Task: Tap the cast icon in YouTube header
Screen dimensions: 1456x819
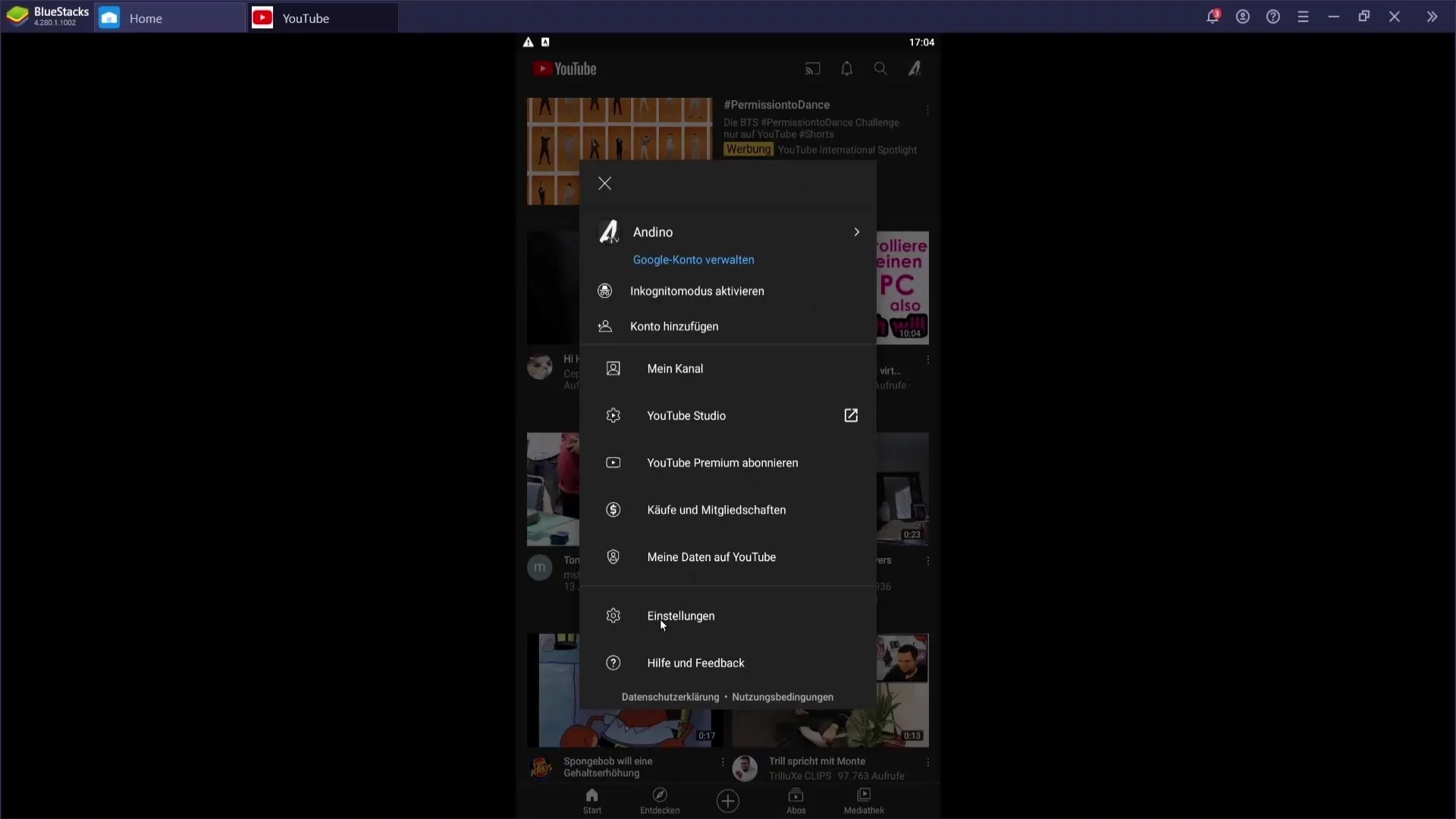Action: [813, 69]
